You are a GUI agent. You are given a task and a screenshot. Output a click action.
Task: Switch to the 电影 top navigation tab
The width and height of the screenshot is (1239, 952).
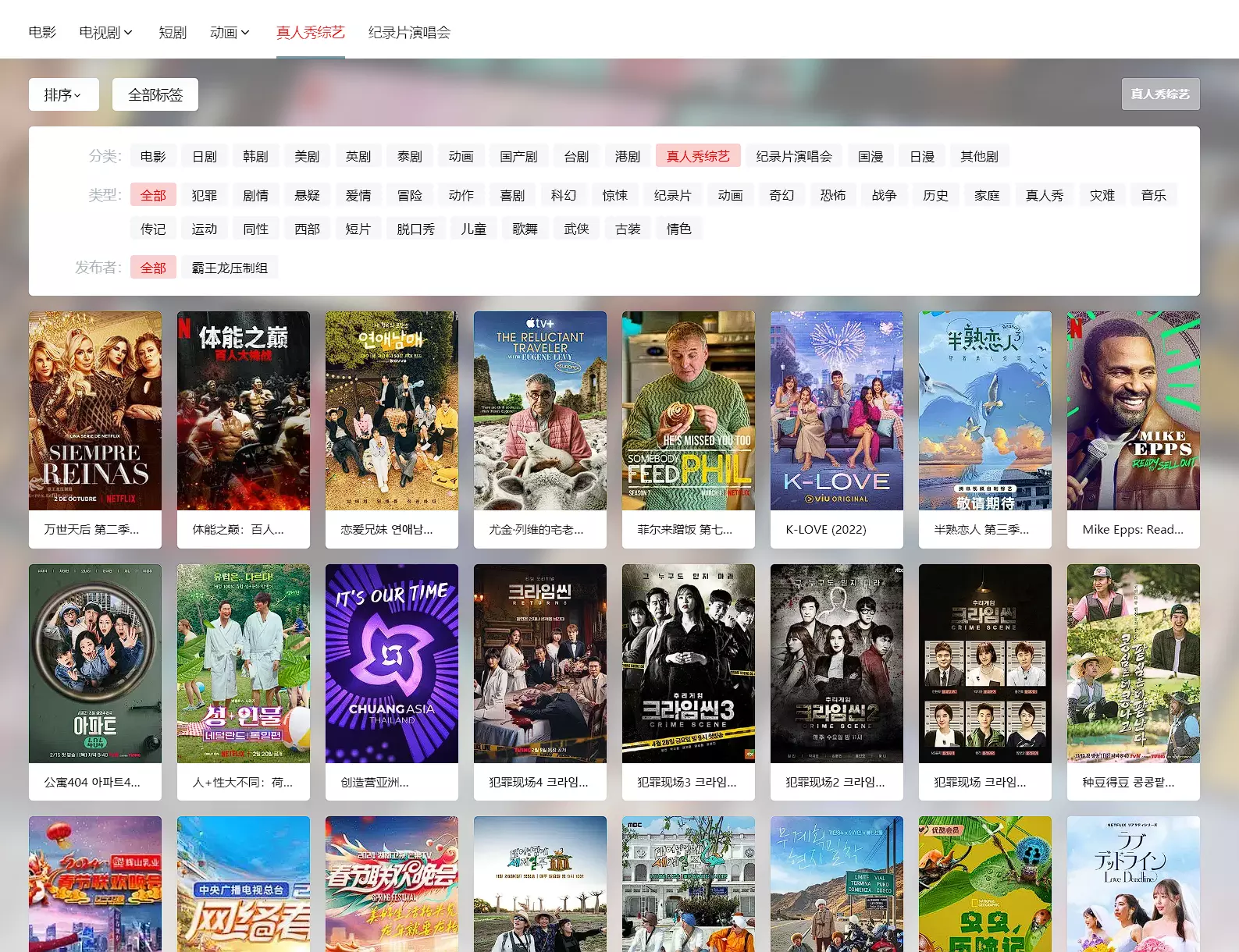42,32
